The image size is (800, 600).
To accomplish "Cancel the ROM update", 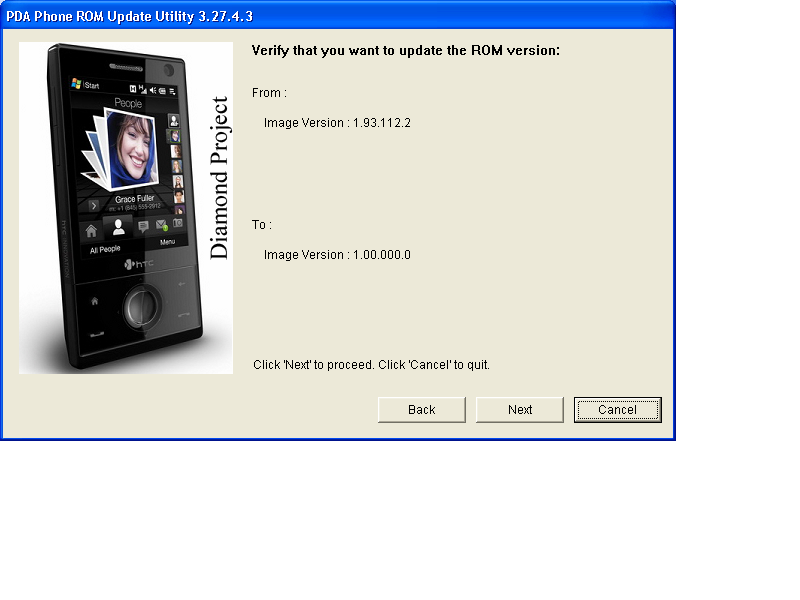I will click(617, 410).
